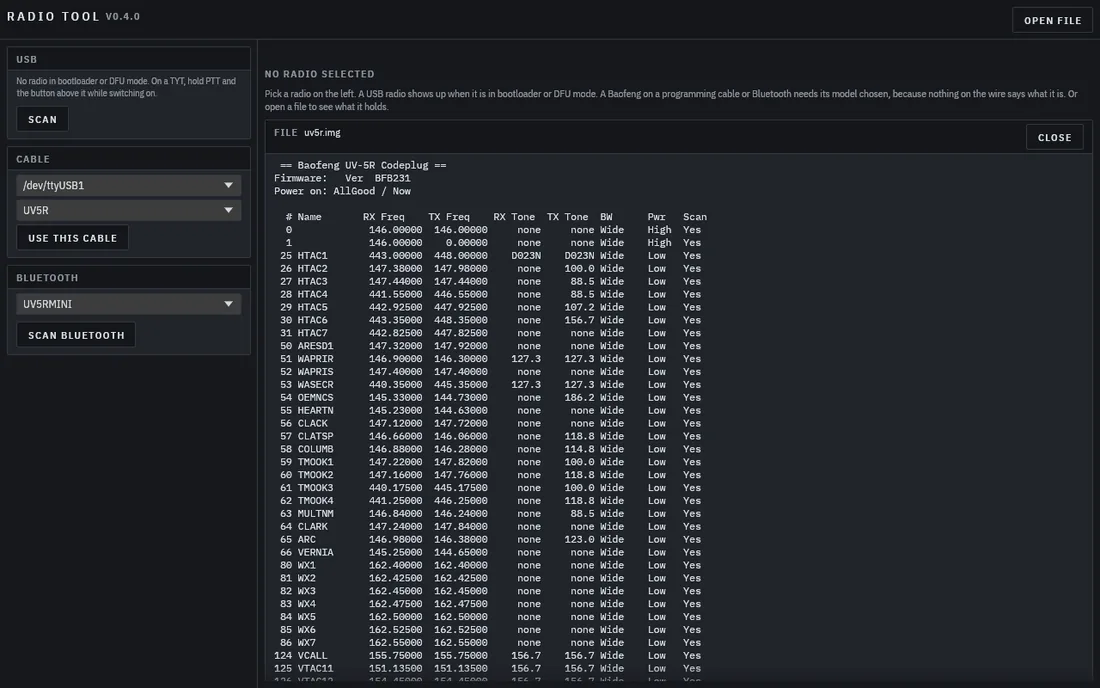
Task: Select the Baofeng UV-5R Codeplug header line
Action: tap(363, 166)
